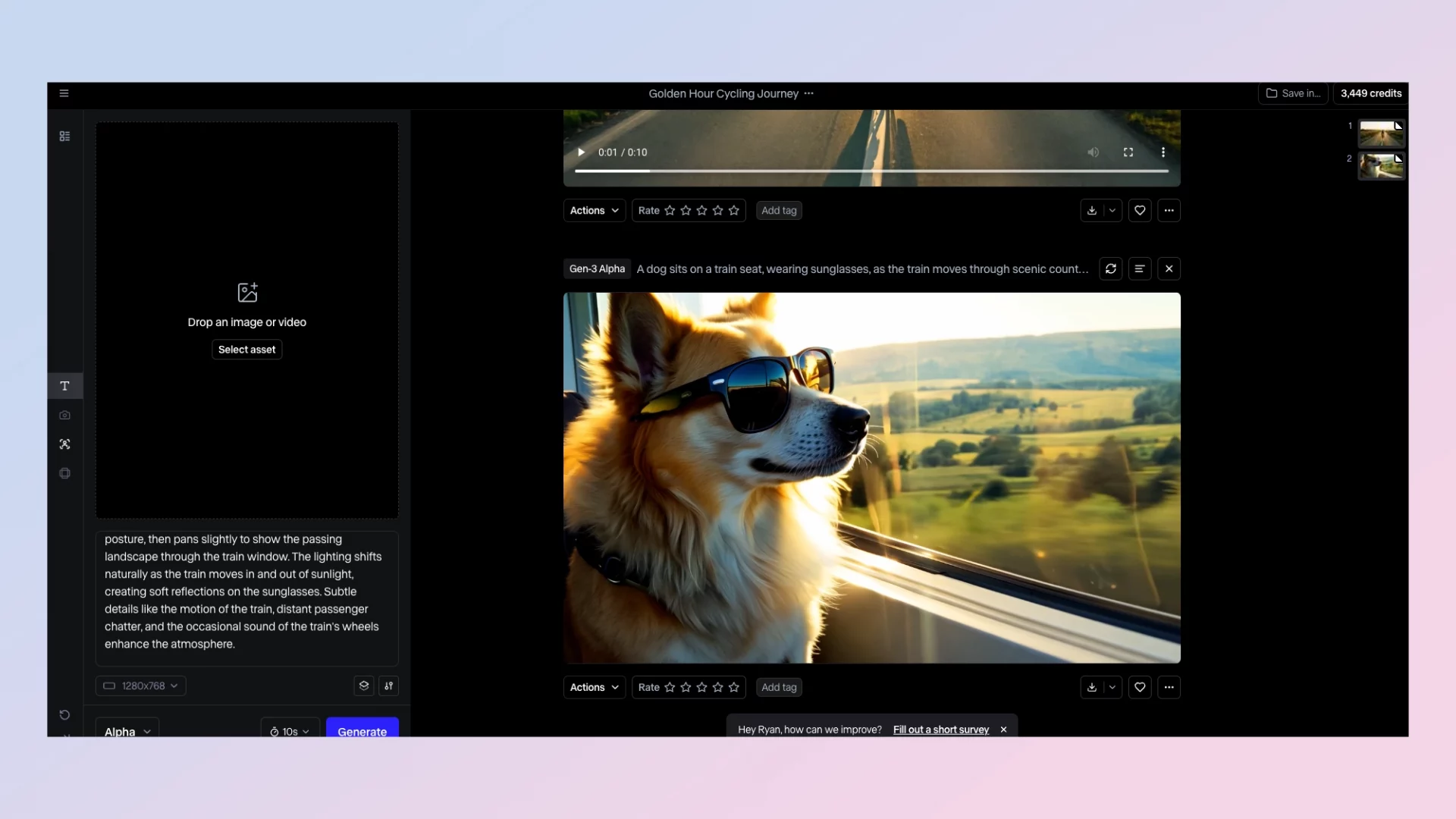The image size is (1456, 819).
Task: Select the text mode T icon in sidebar
Action: [x=65, y=386]
